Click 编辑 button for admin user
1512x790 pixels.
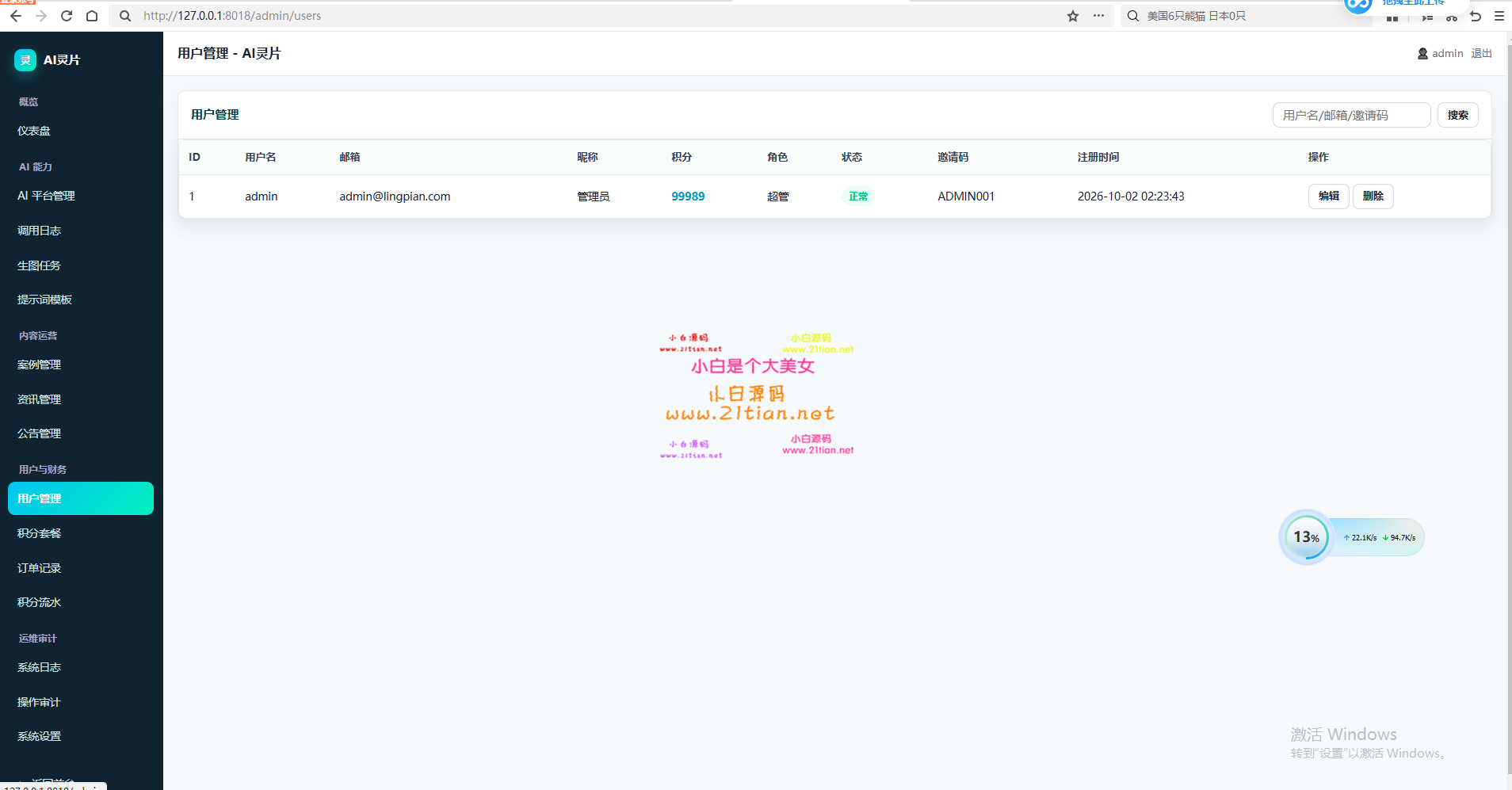[x=1329, y=197]
